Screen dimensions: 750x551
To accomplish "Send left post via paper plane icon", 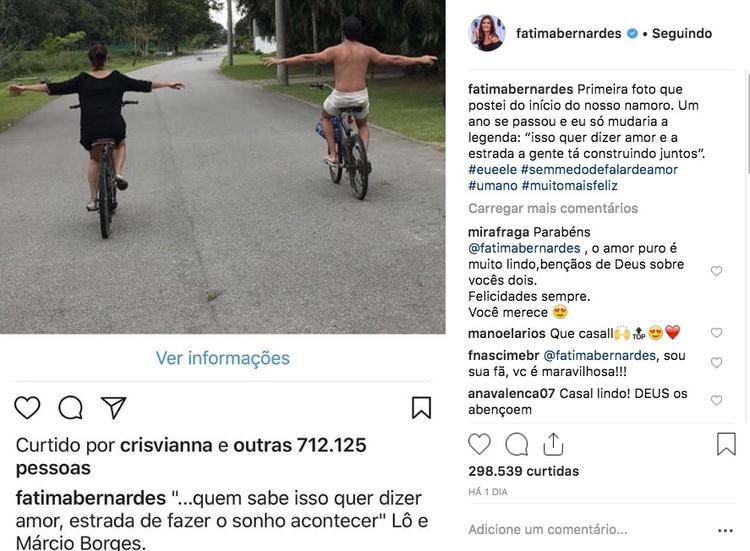I will (x=114, y=408).
